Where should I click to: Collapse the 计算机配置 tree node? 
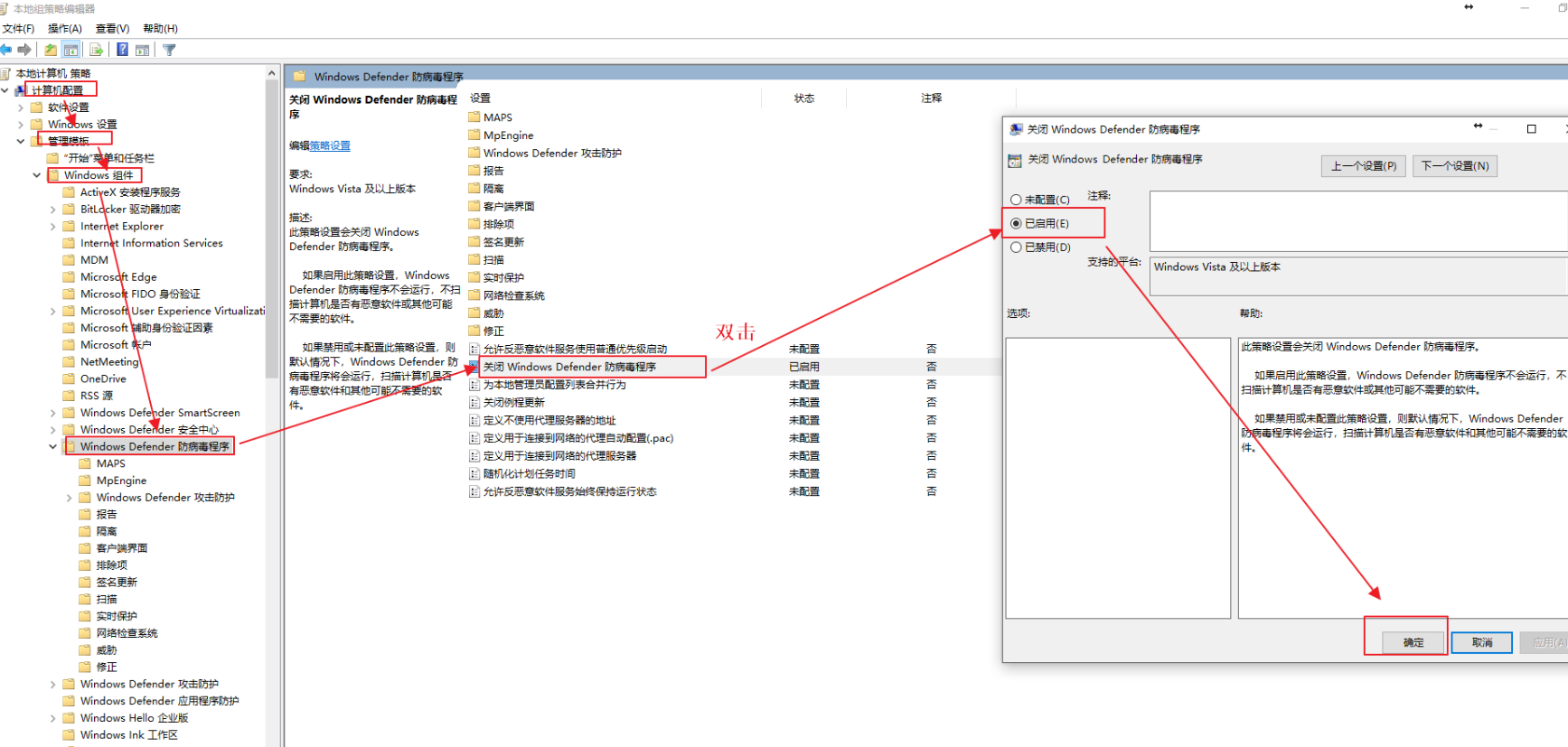(x=5, y=90)
